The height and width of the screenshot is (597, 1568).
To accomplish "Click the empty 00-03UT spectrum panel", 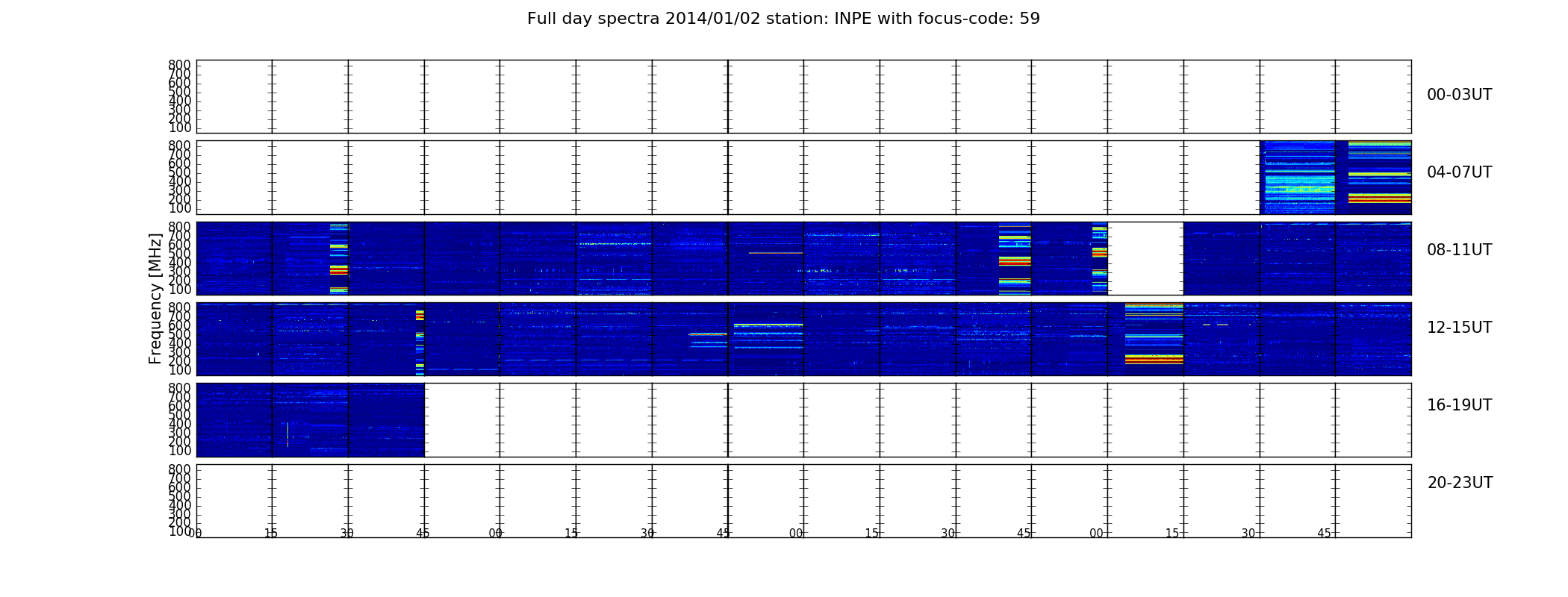I will [x=803, y=96].
